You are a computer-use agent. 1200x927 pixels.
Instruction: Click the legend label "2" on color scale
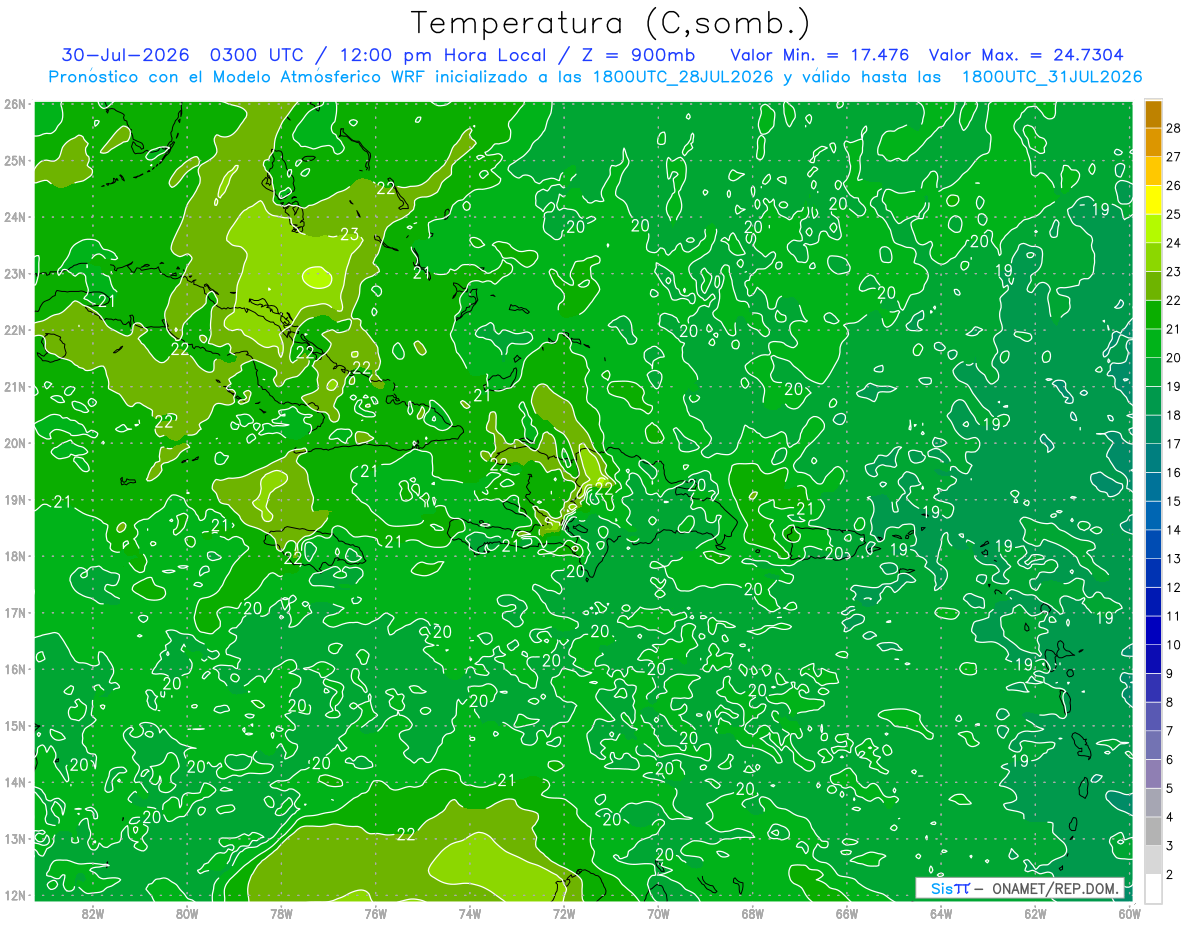(x=1170, y=875)
